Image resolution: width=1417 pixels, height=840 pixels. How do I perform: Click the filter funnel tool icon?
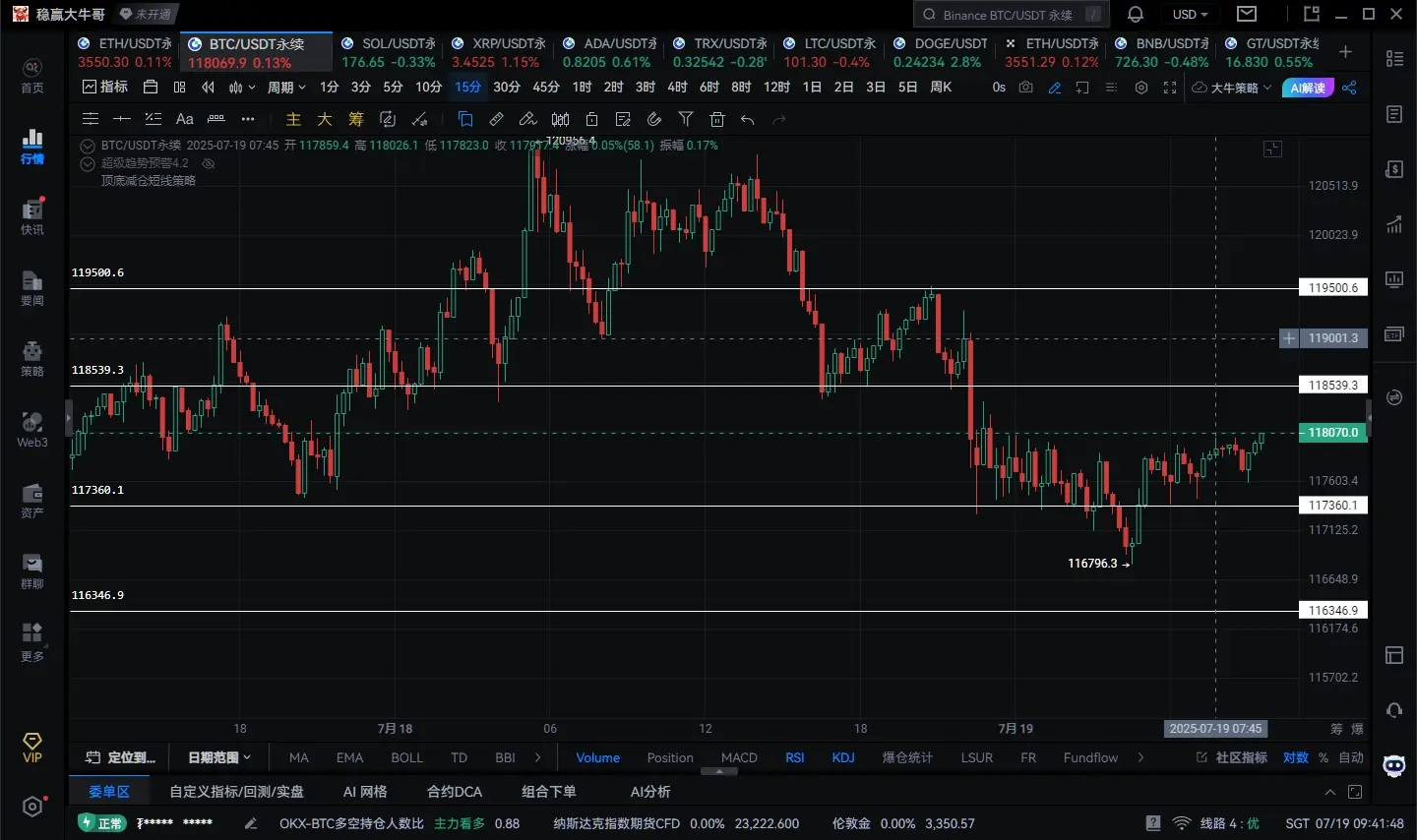tap(686, 119)
